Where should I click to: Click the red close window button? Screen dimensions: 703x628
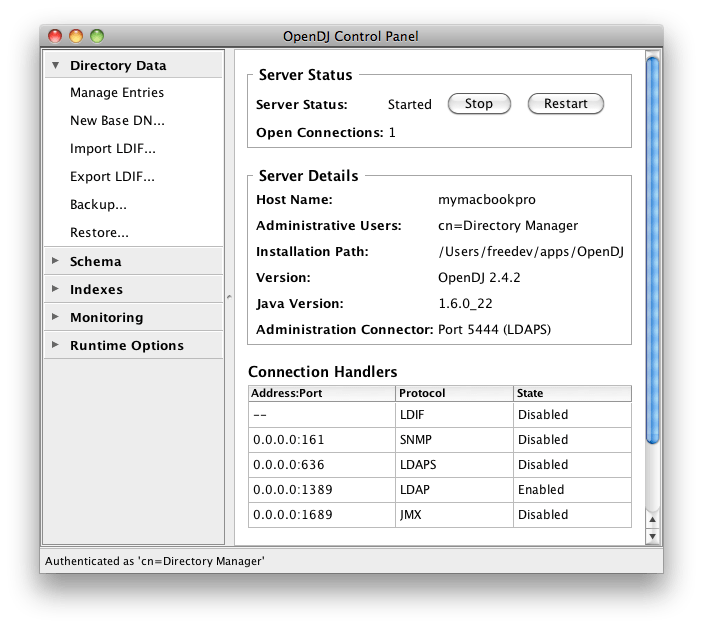point(55,36)
